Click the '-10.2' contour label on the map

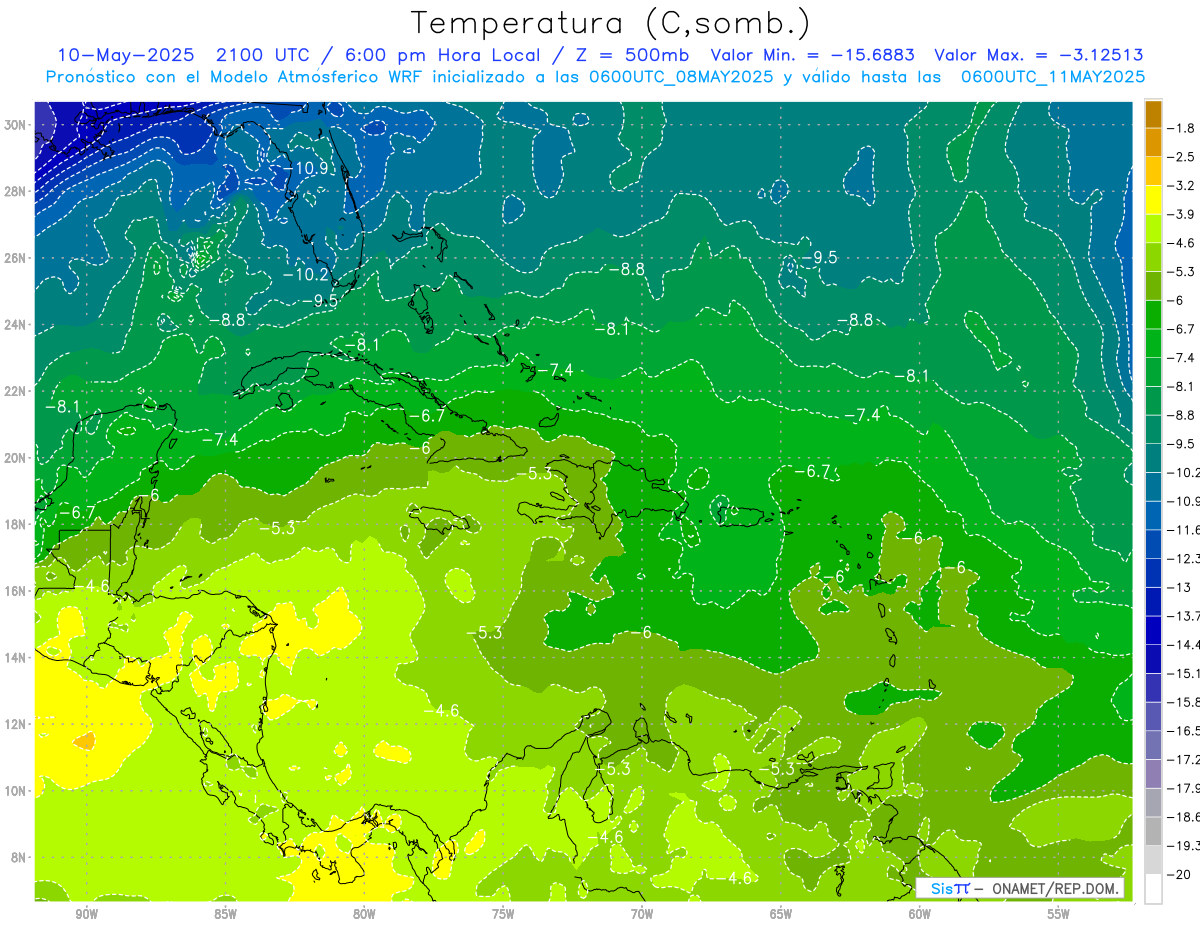[306, 274]
